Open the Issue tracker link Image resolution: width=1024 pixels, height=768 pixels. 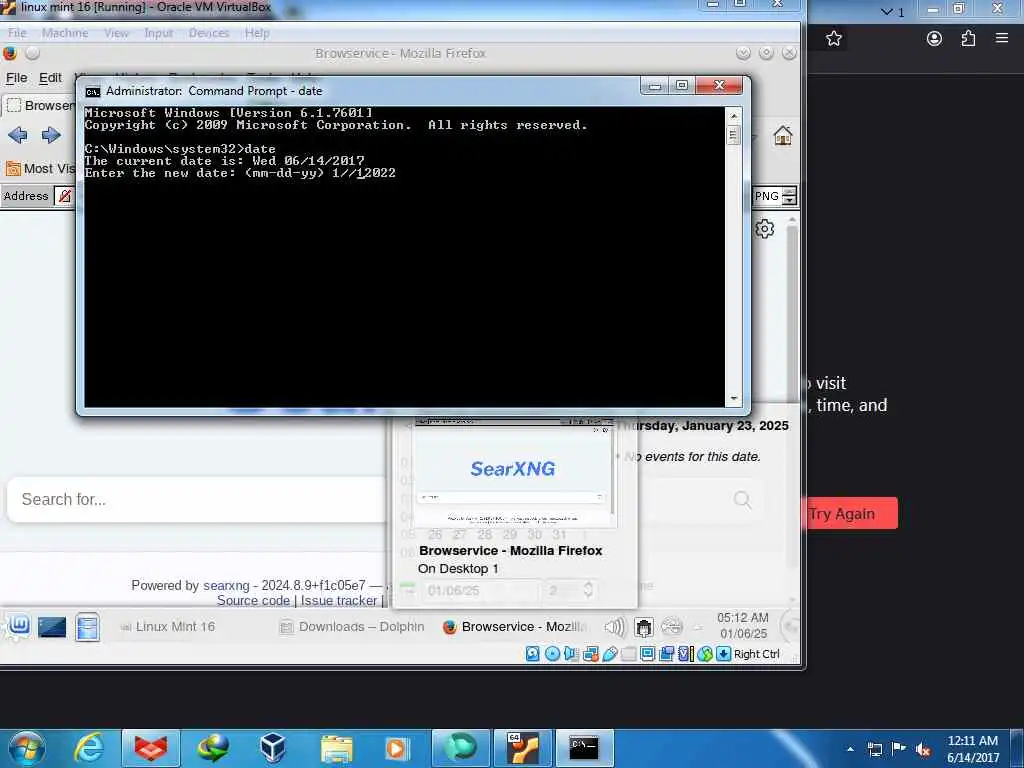[339, 600]
